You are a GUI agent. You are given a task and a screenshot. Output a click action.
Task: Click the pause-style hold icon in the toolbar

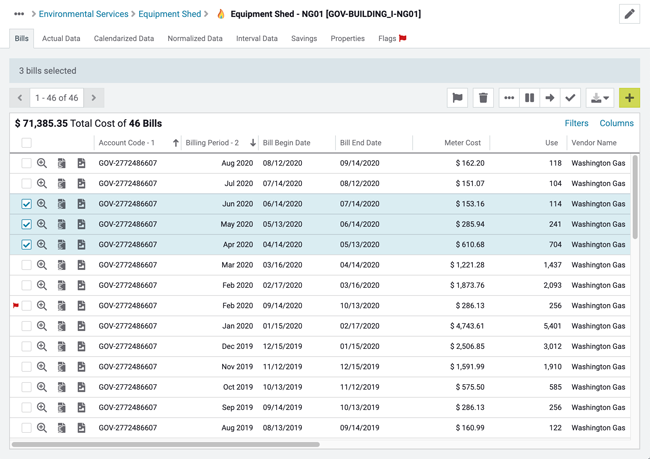(x=530, y=98)
